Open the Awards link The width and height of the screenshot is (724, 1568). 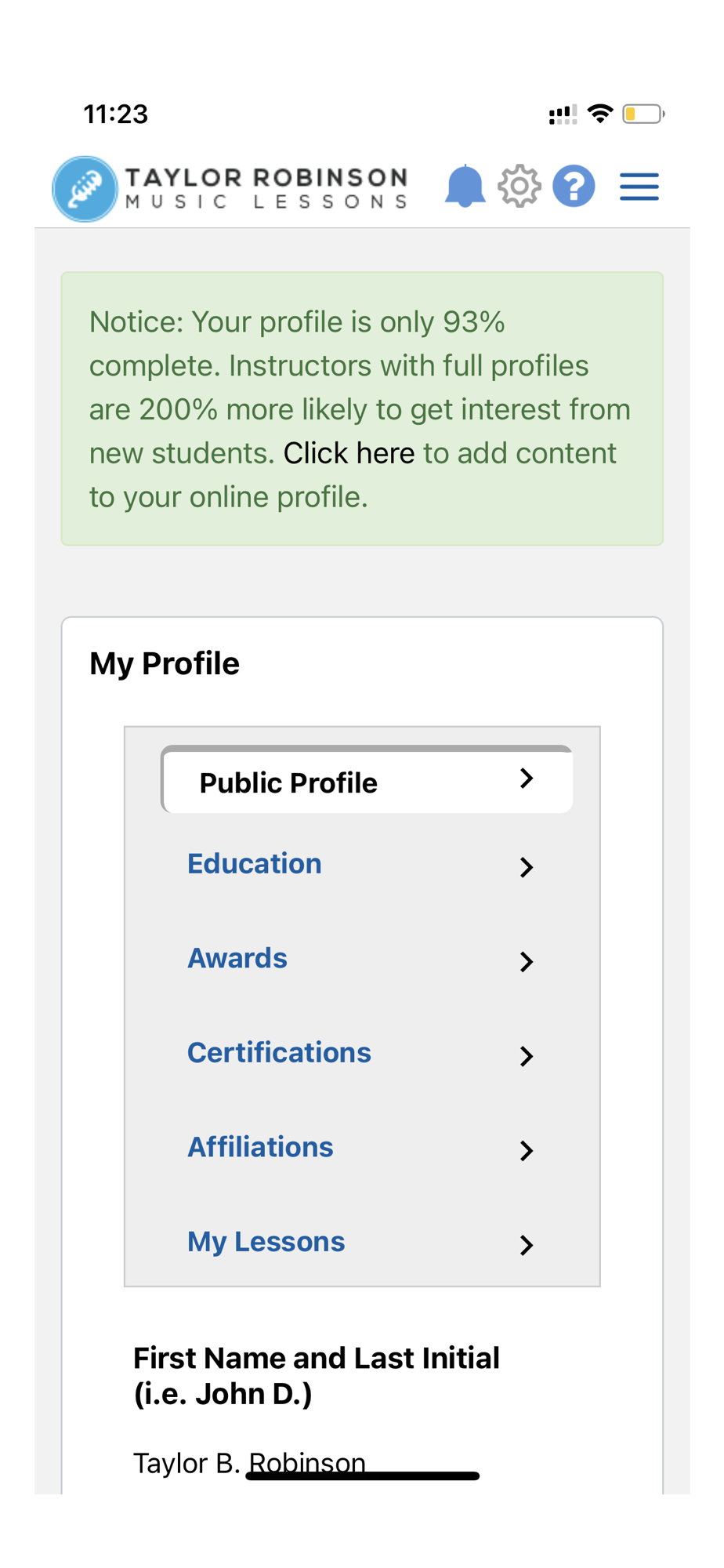237,958
